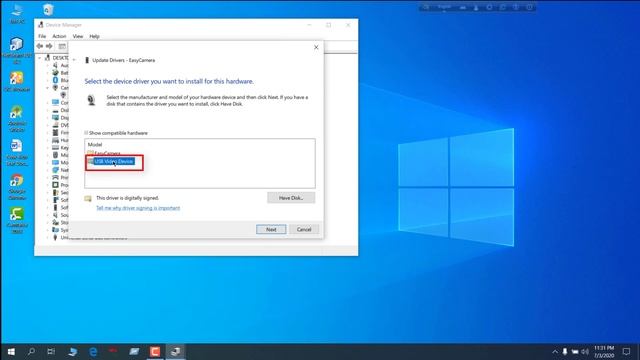The image size is (640, 360).
Task: Select the Audio inputs speaker icon in tree
Action: [x=56, y=65]
